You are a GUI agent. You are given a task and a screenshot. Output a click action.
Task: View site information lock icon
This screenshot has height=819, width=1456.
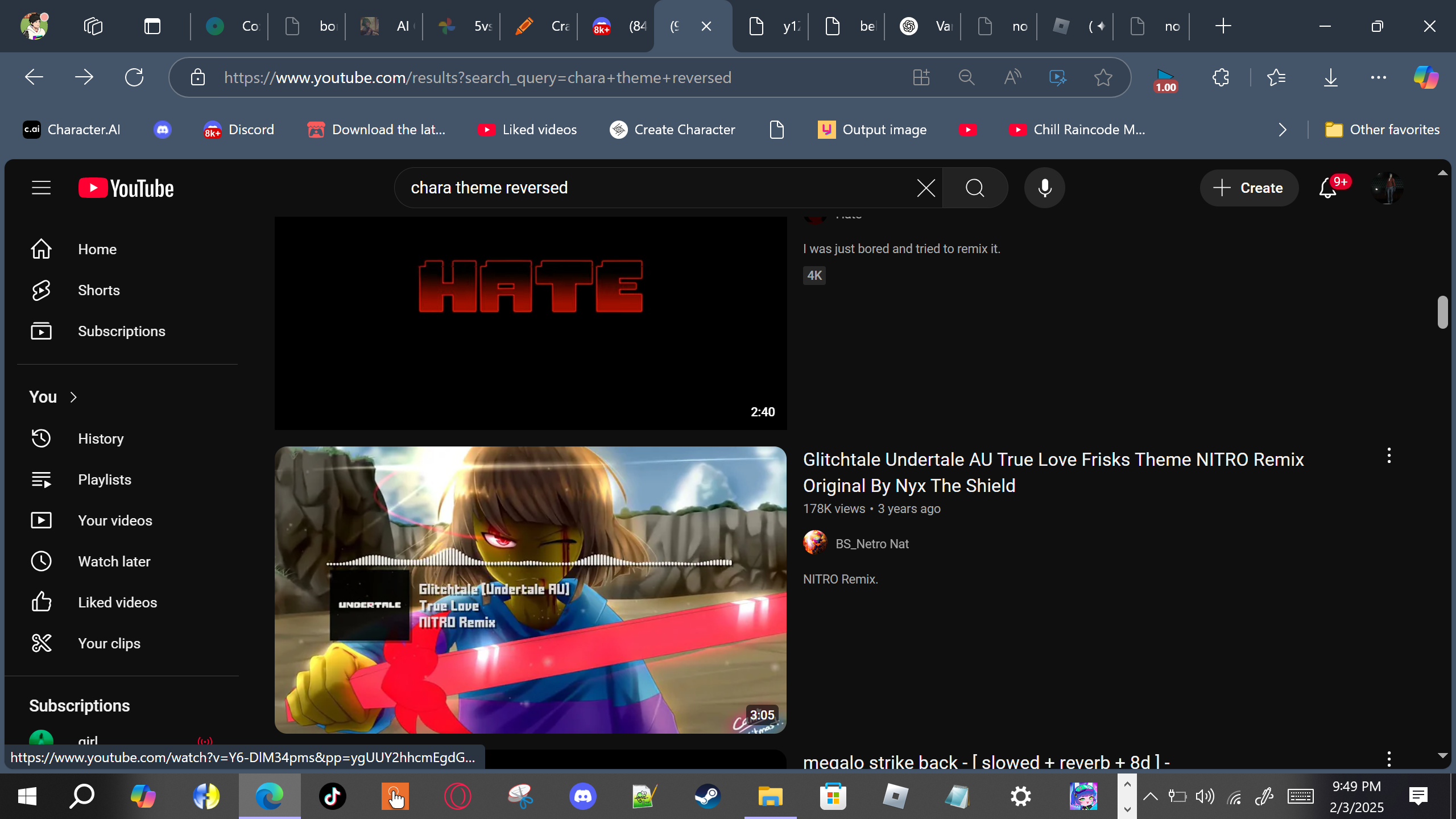pyautogui.click(x=197, y=77)
